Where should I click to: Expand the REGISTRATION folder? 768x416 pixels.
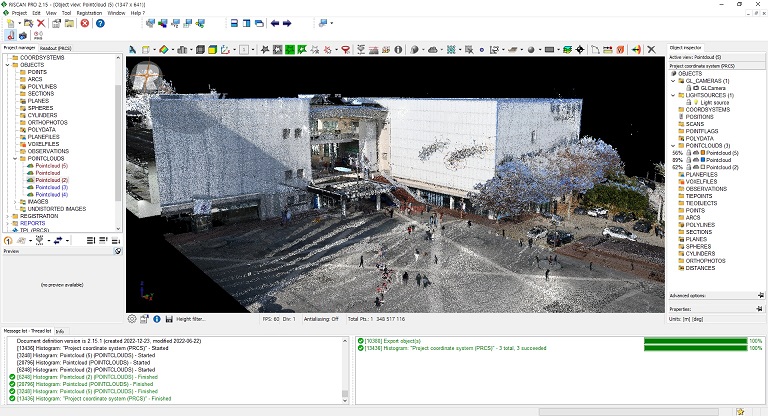coord(8,216)
